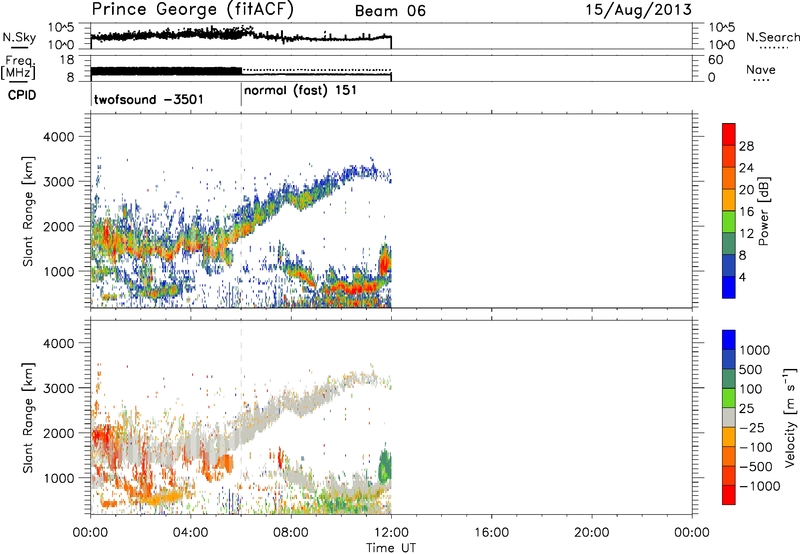Click the 12:00 time axis label
Screen dimensions: 800x554
(391, 533)
